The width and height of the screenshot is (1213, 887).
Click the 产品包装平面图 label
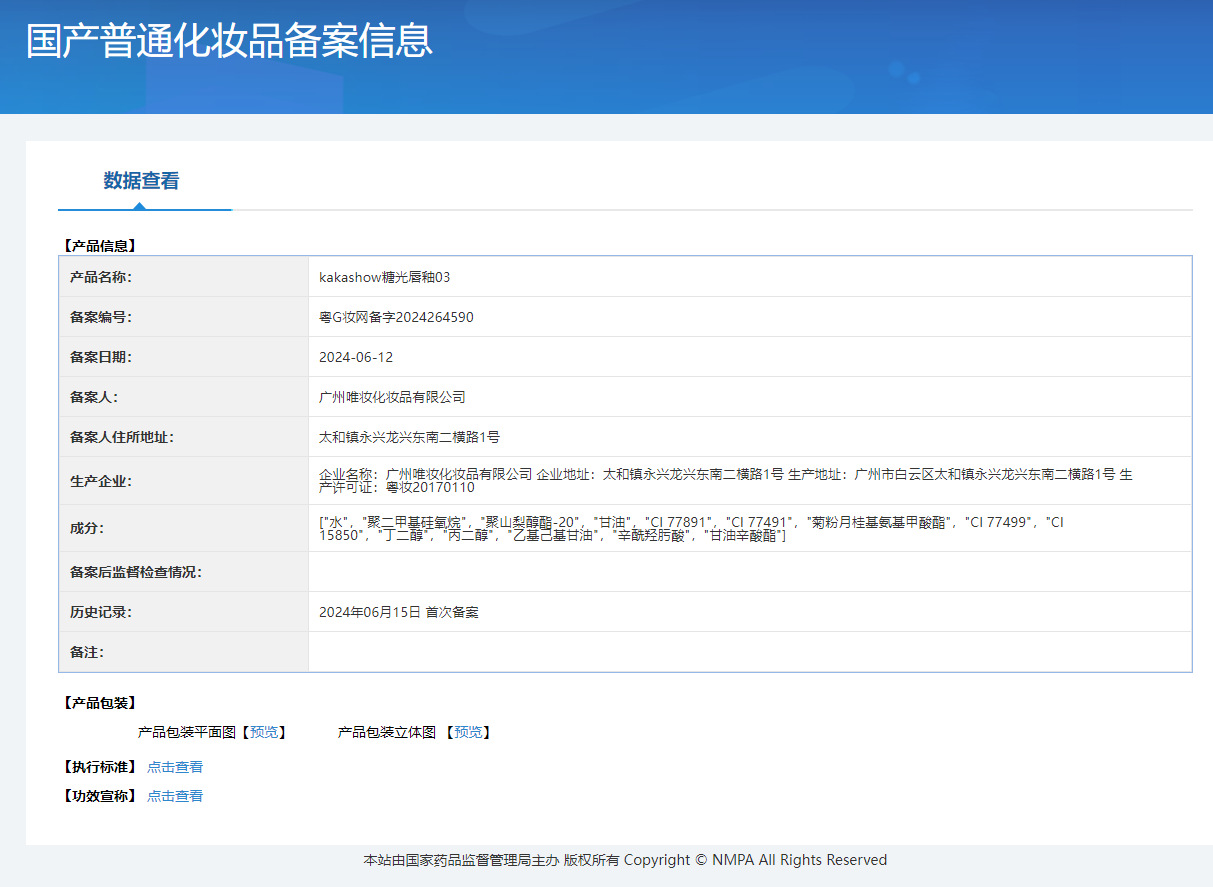tap(187, 733)
